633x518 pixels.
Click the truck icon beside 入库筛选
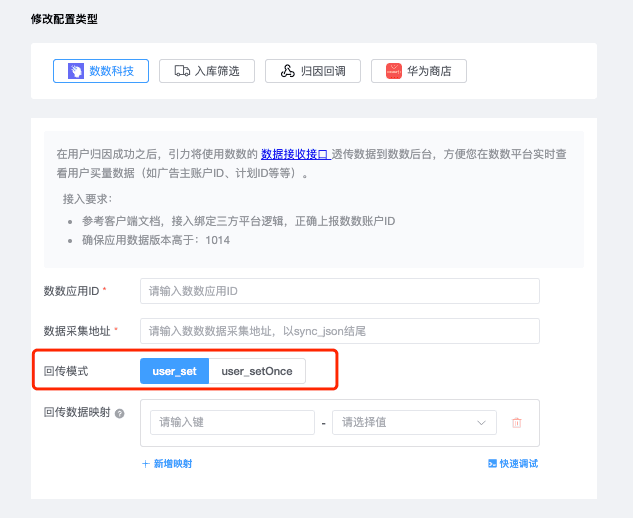click(182, 71)
